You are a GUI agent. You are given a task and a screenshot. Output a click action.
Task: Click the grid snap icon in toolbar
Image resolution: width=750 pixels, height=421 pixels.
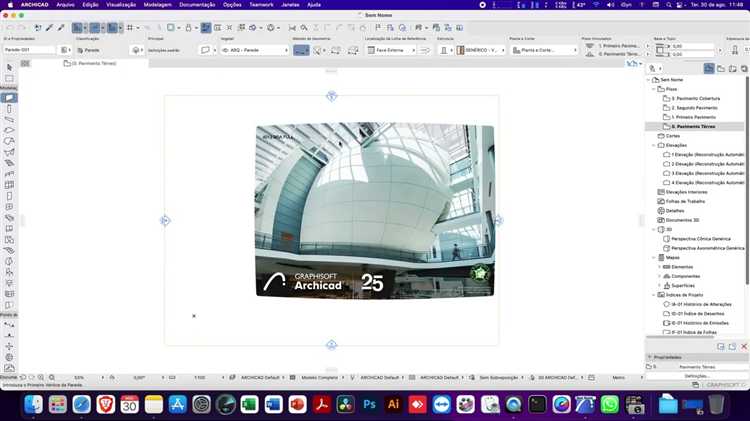click(x=130, y=28)
